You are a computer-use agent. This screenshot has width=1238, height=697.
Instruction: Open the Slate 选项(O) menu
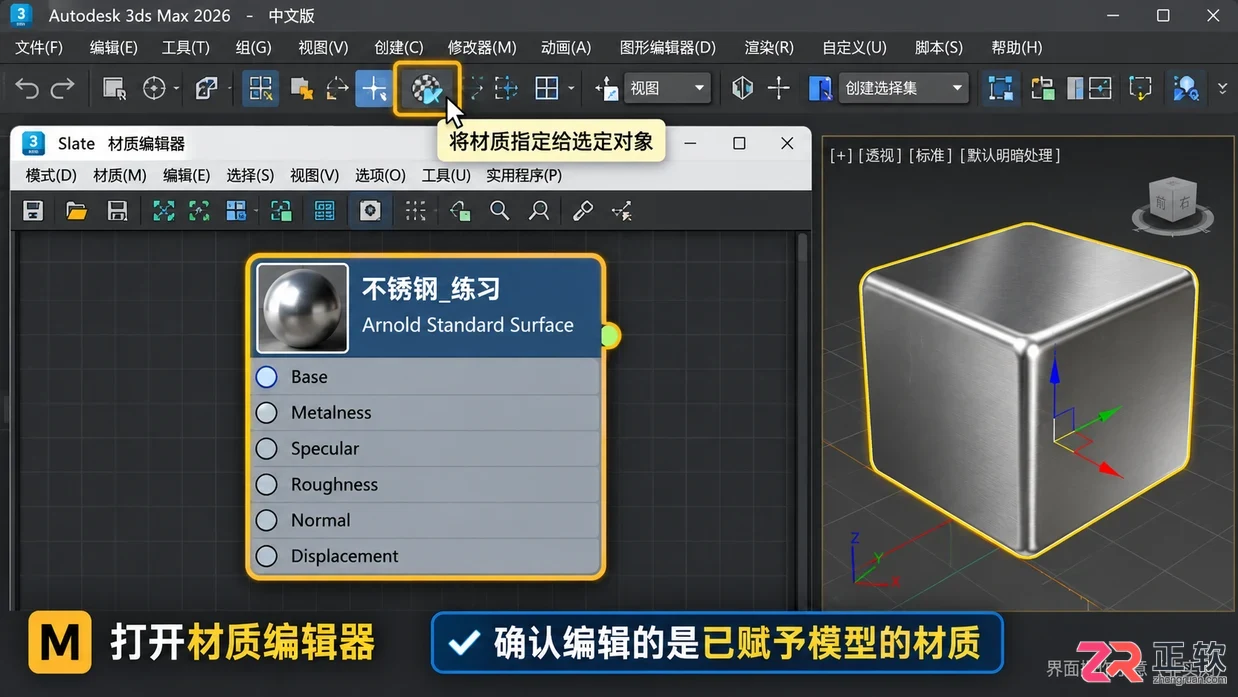point(380,175)
